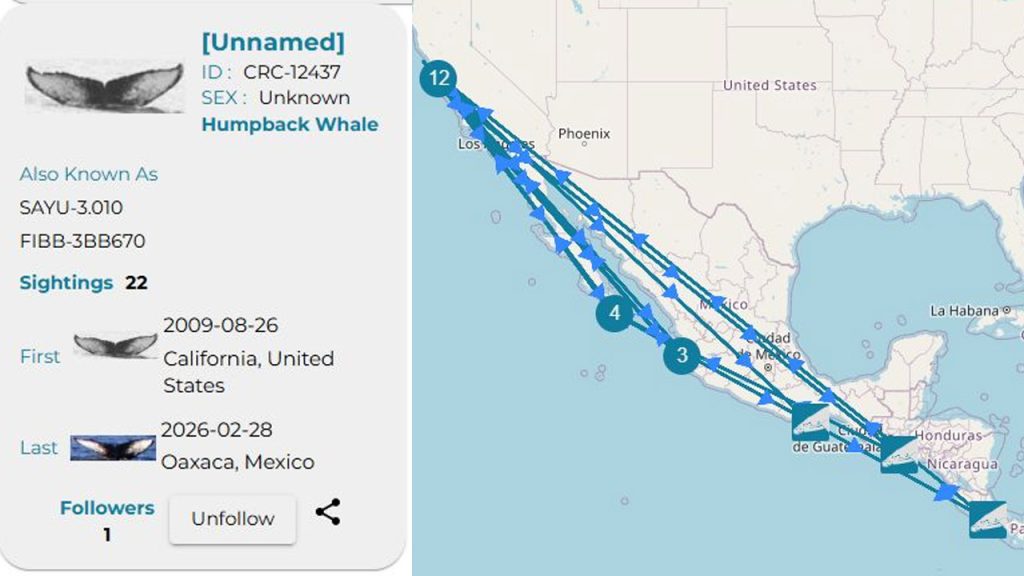Open the cluster marker labeled 4
This screenshot has height=576, width=1024.
pyautogui.click(x=614, y=314)
